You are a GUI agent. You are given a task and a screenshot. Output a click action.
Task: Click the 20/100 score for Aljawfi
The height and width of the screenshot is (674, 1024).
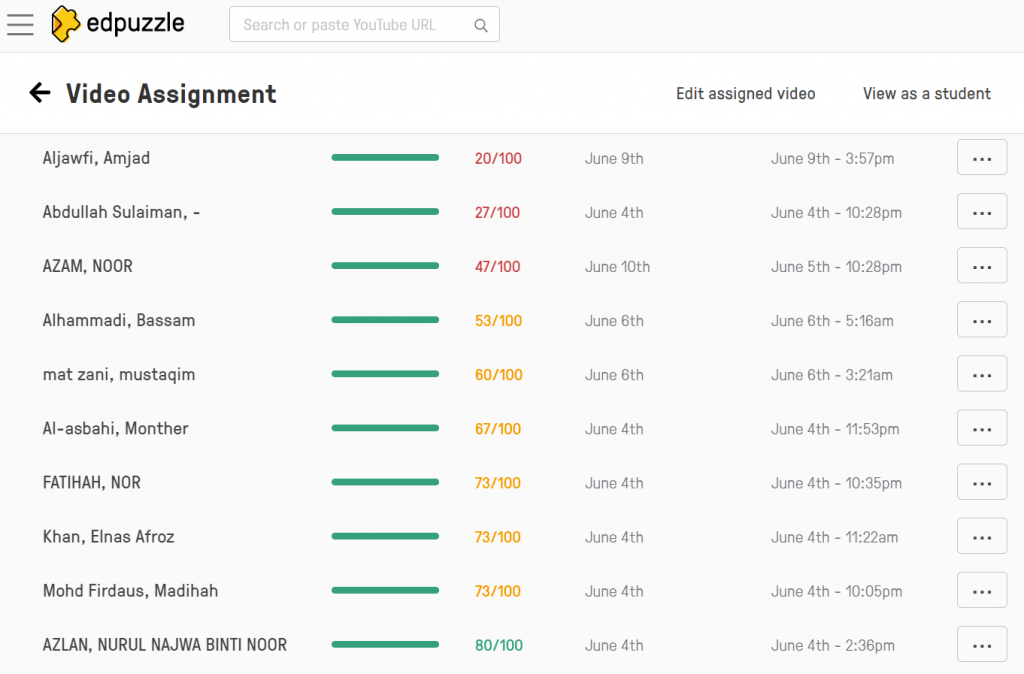[x=498, y=158]
